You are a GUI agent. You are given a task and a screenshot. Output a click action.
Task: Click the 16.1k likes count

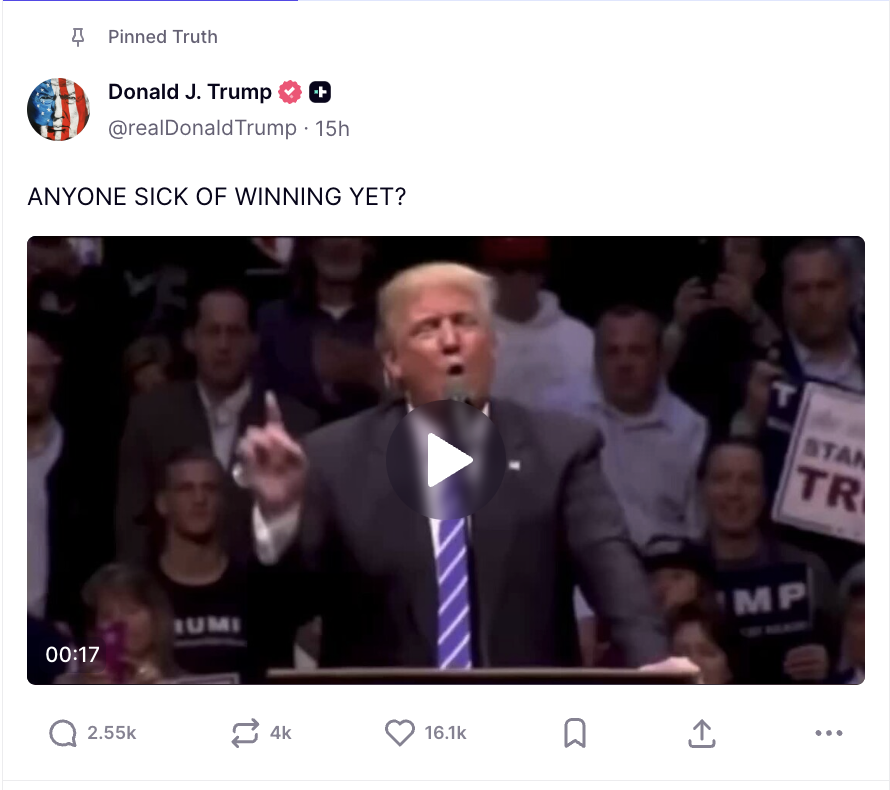pos(446,733)
